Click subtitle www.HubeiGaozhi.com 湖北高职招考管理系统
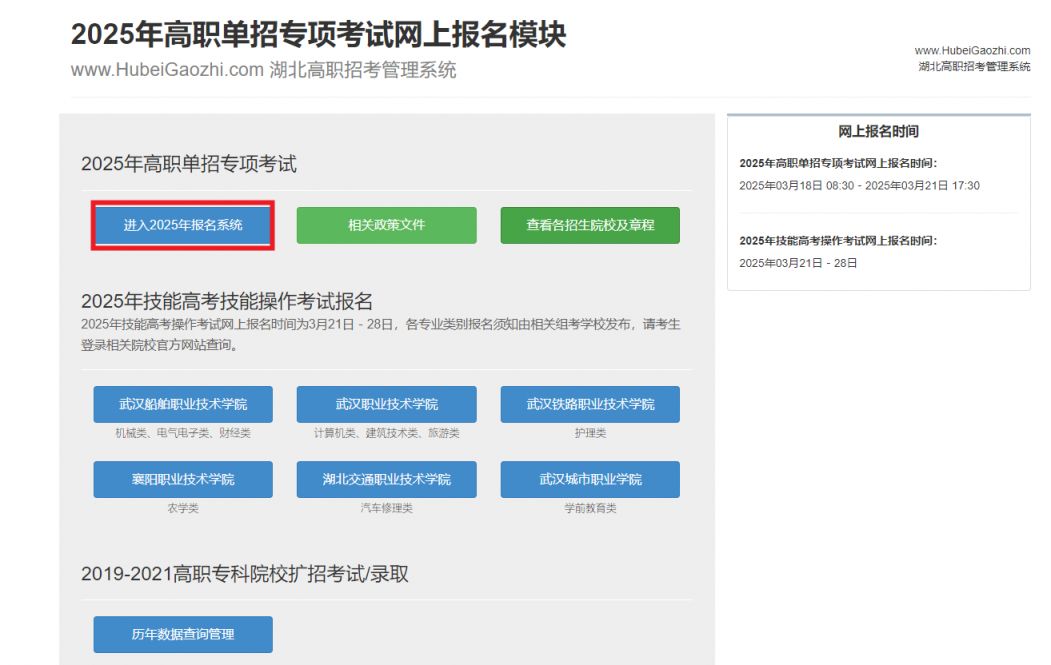Viewport: 1051px width, 665px height. pyautogui.click(x=263, y=70)
